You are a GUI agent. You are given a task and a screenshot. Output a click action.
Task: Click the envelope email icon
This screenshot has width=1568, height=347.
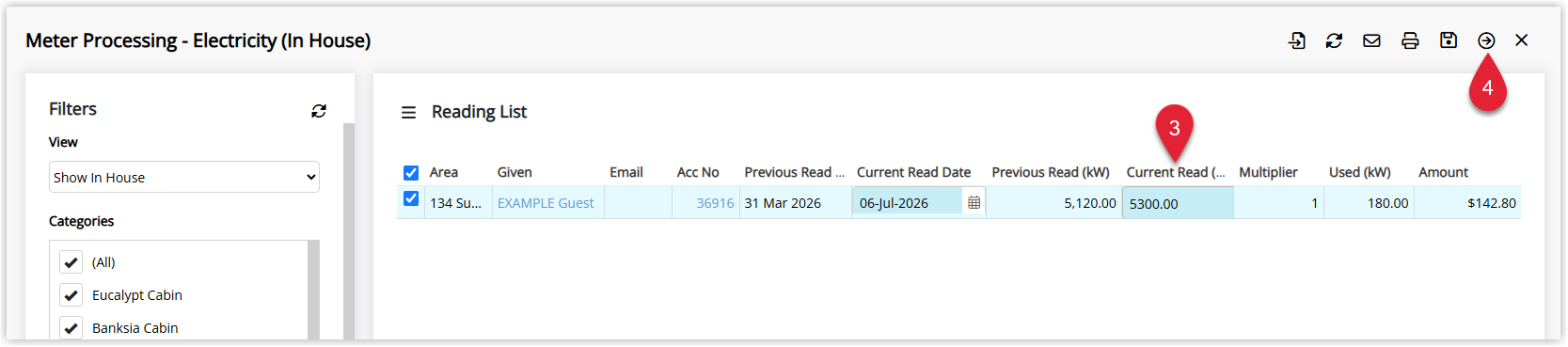[1371, 40]
